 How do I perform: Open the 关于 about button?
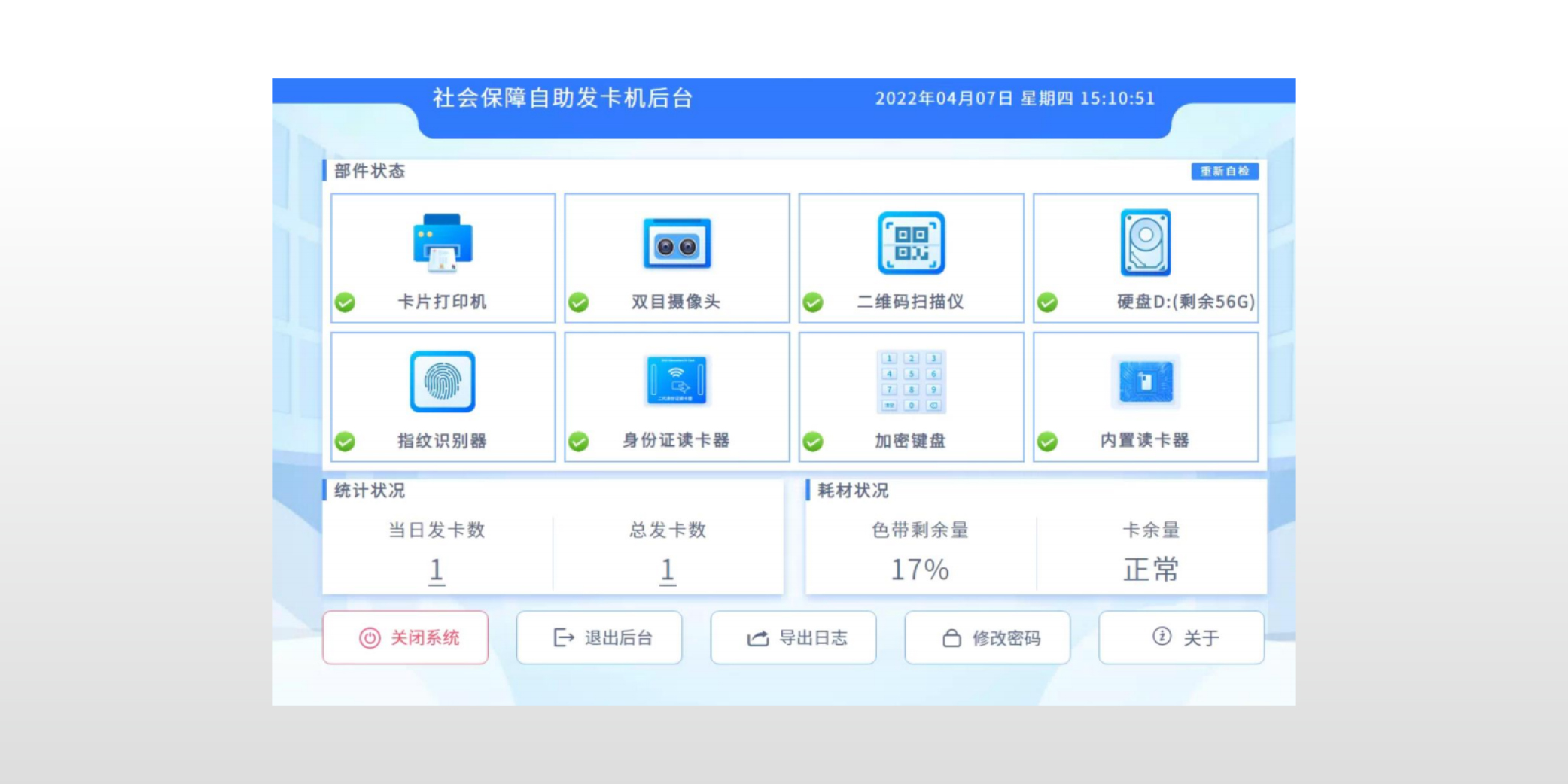1181,638
